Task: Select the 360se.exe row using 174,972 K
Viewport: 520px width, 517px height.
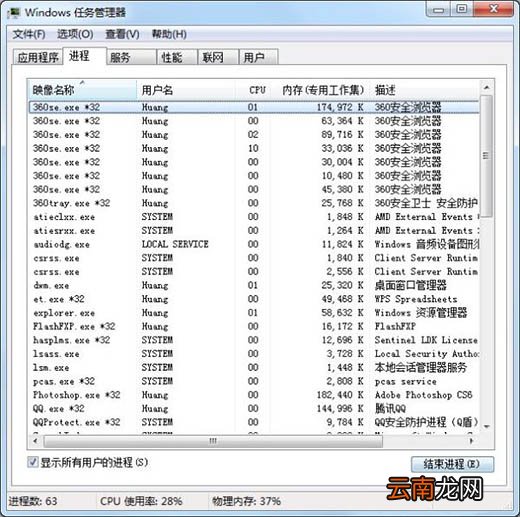Action: tap(254, 107)
